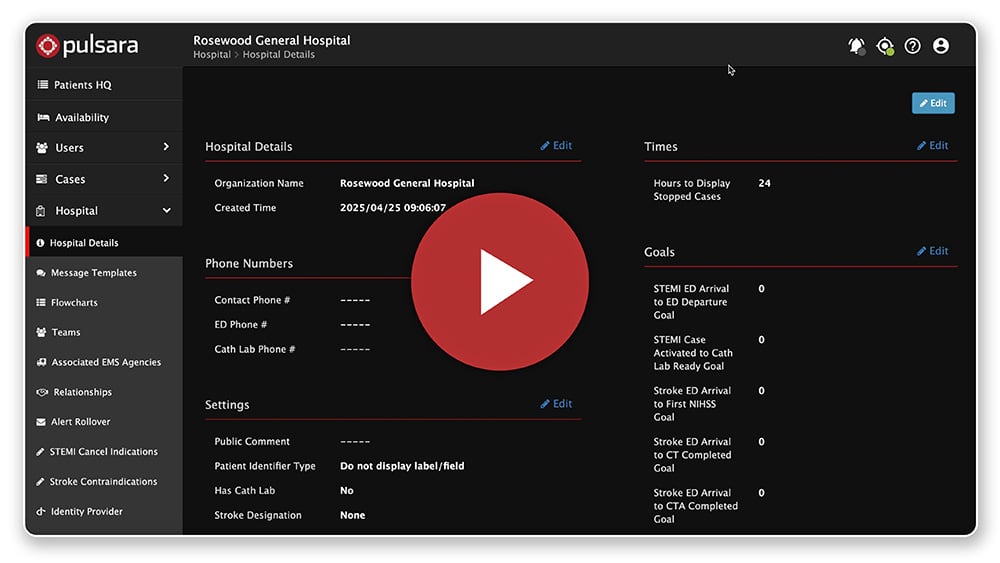
Task: Click the Pulsara logo
Action: click(87, 45)
